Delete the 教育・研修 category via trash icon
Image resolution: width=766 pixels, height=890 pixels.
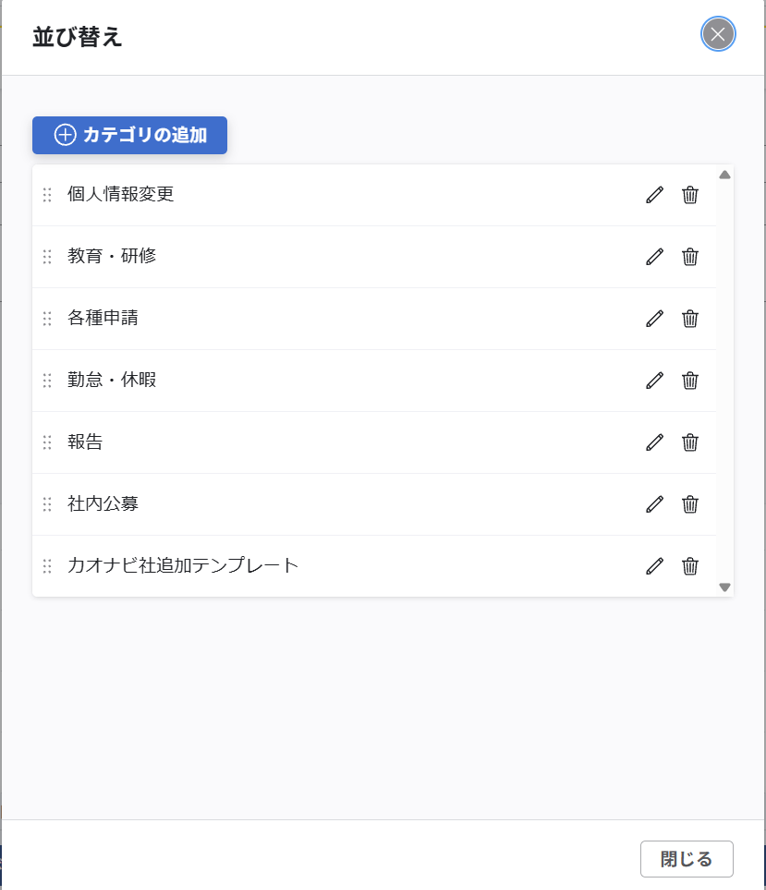coord(690,257)
